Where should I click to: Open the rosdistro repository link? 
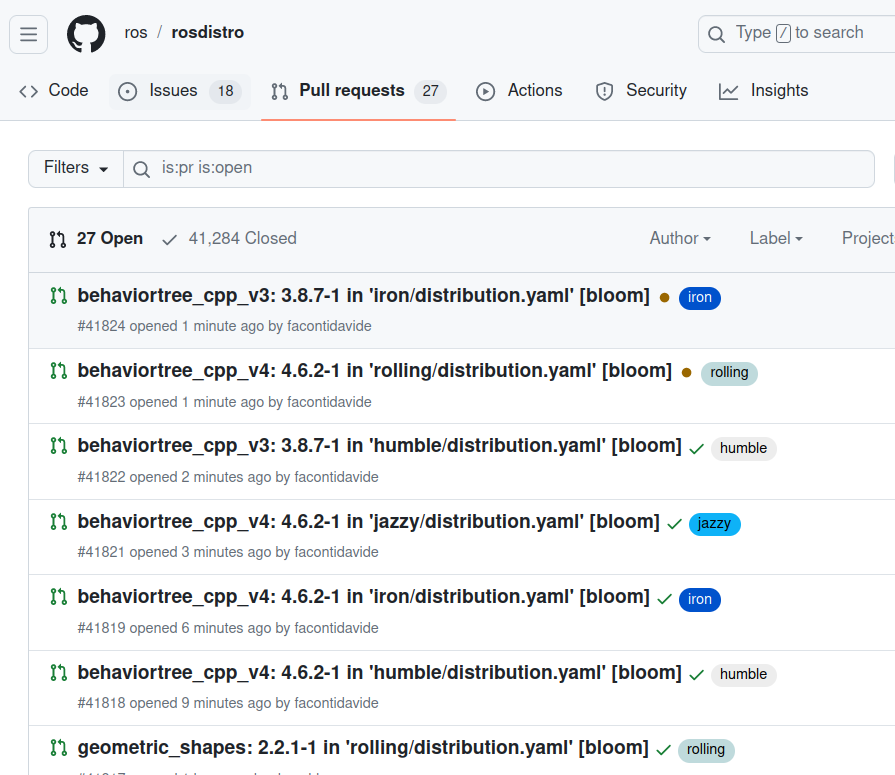pyautogui.click(x=208, y=33)
